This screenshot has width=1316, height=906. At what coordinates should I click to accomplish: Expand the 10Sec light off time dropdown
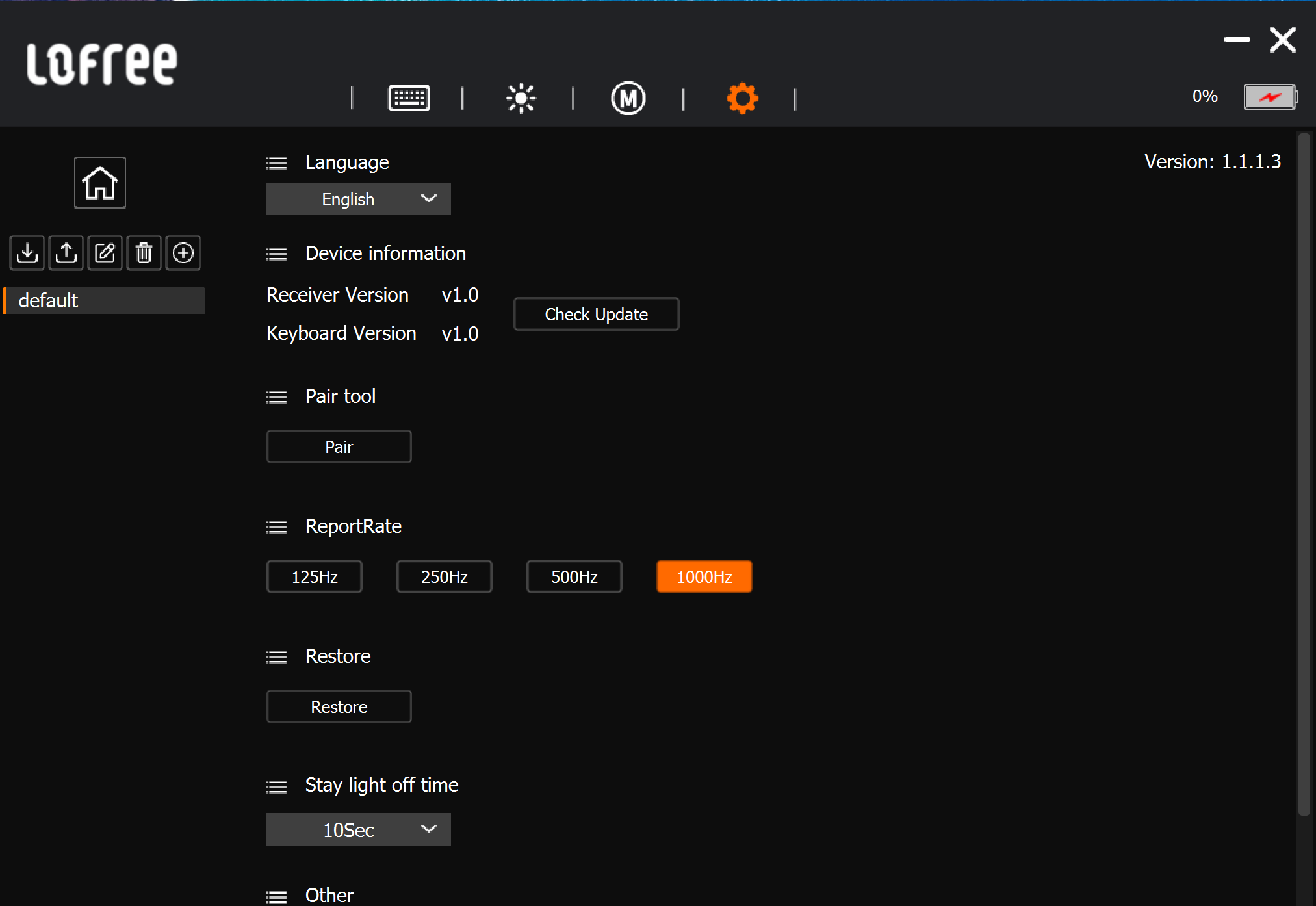point(358,829)
